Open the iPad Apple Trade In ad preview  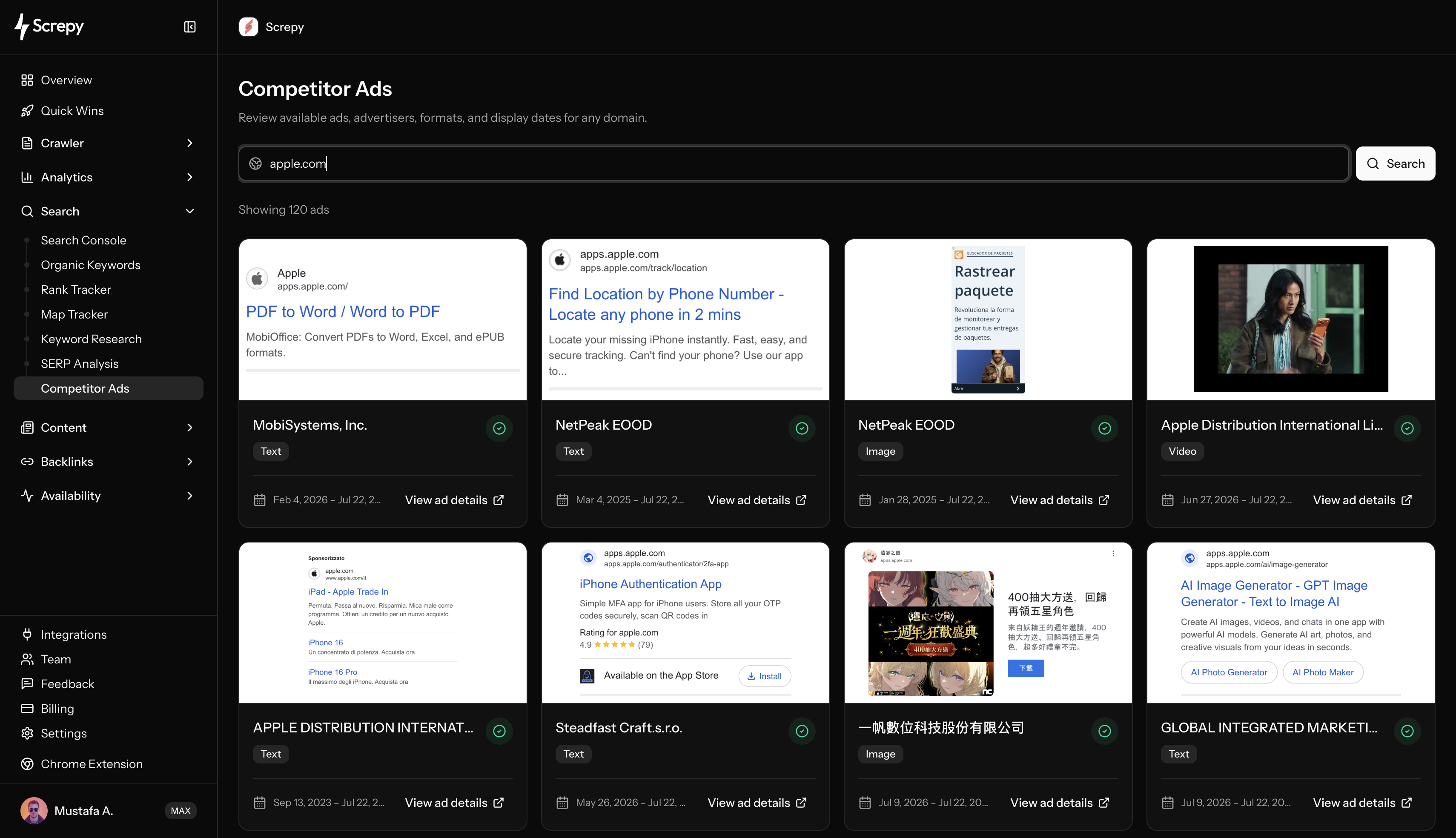(383, 622)
